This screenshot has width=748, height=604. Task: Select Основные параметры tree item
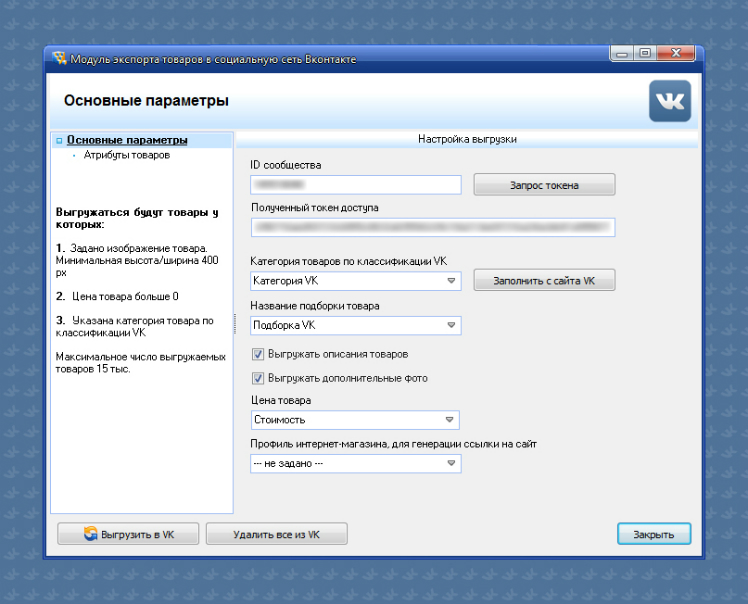tap(127, 140)
